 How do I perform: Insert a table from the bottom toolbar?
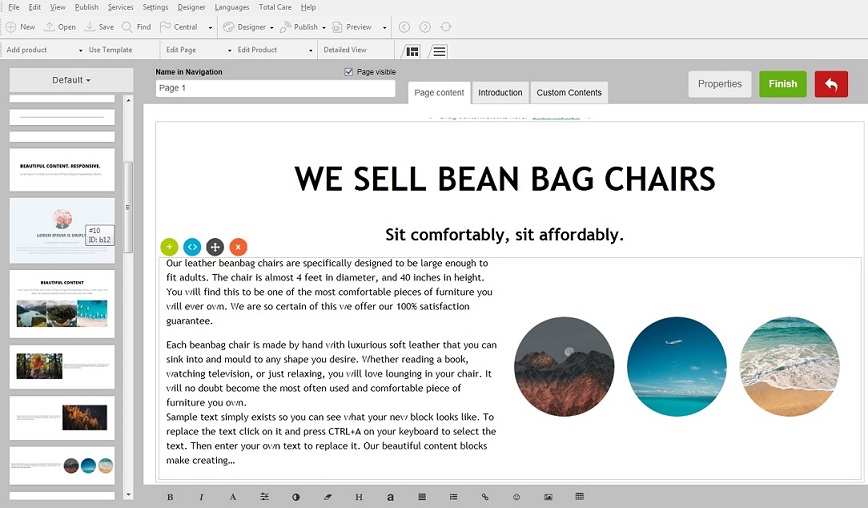coord(579,497)
